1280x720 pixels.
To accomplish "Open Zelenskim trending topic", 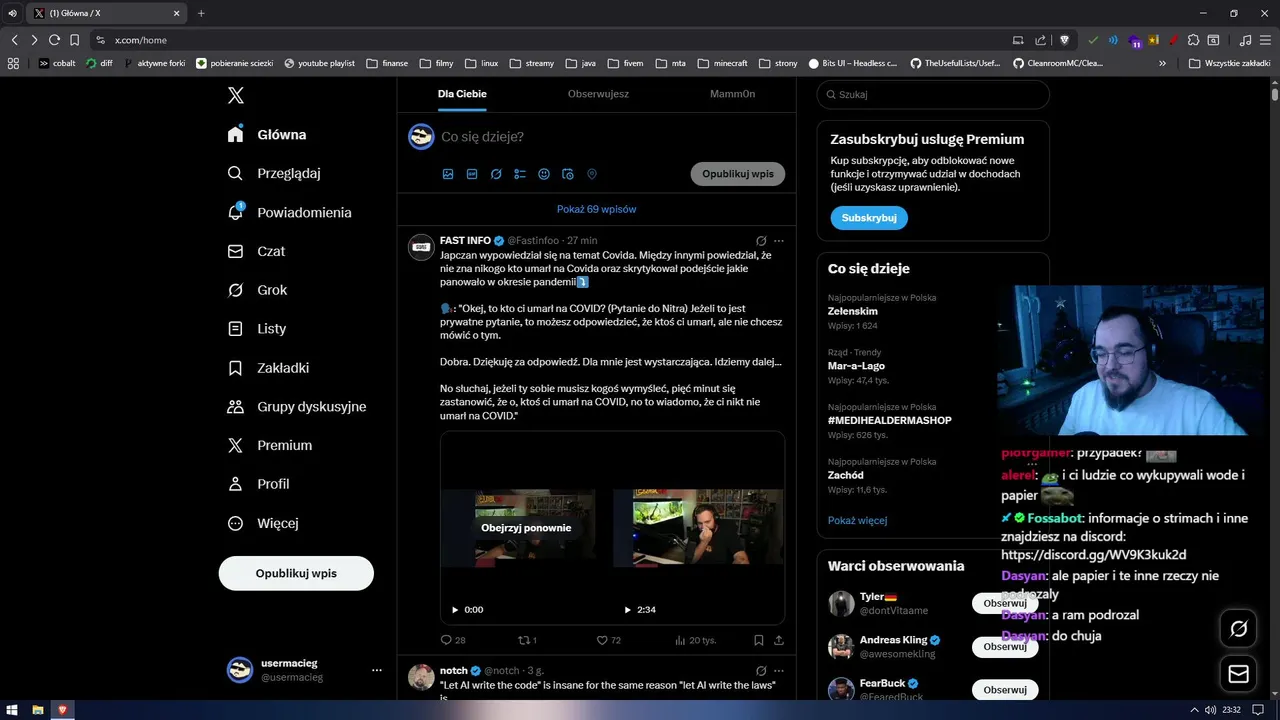I will 853,311.
